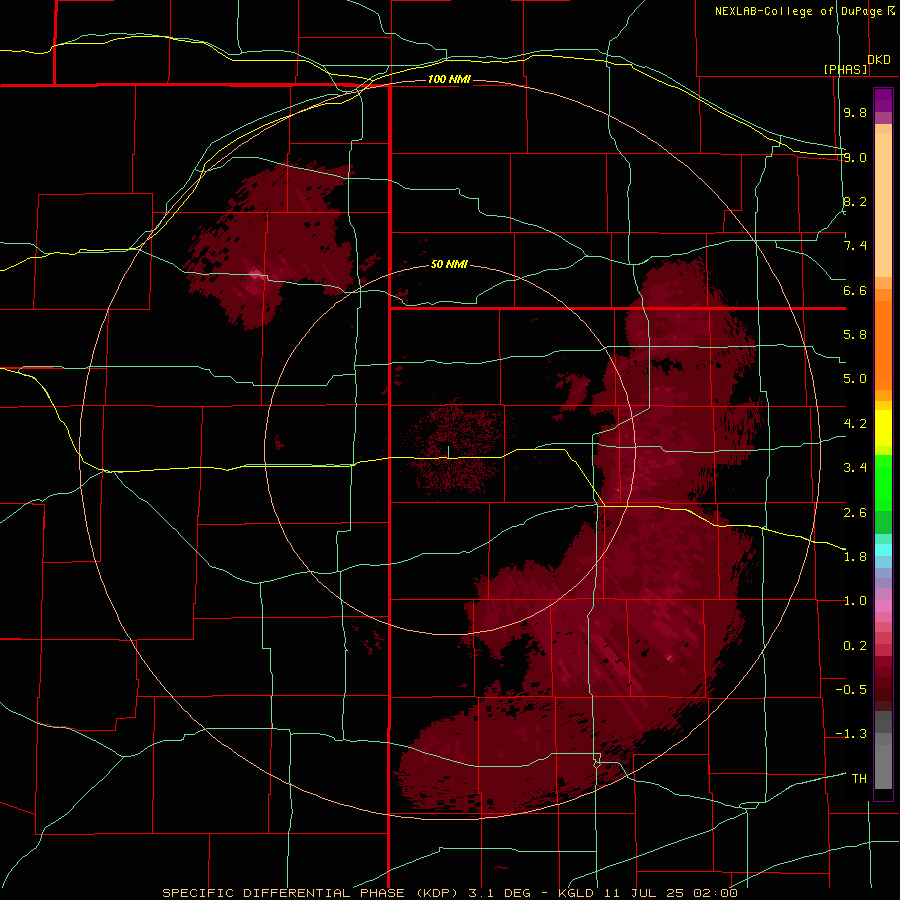Viewport: 900px width, 900px height.
Task: Click the 6.6 scale value
Action: 855,290
